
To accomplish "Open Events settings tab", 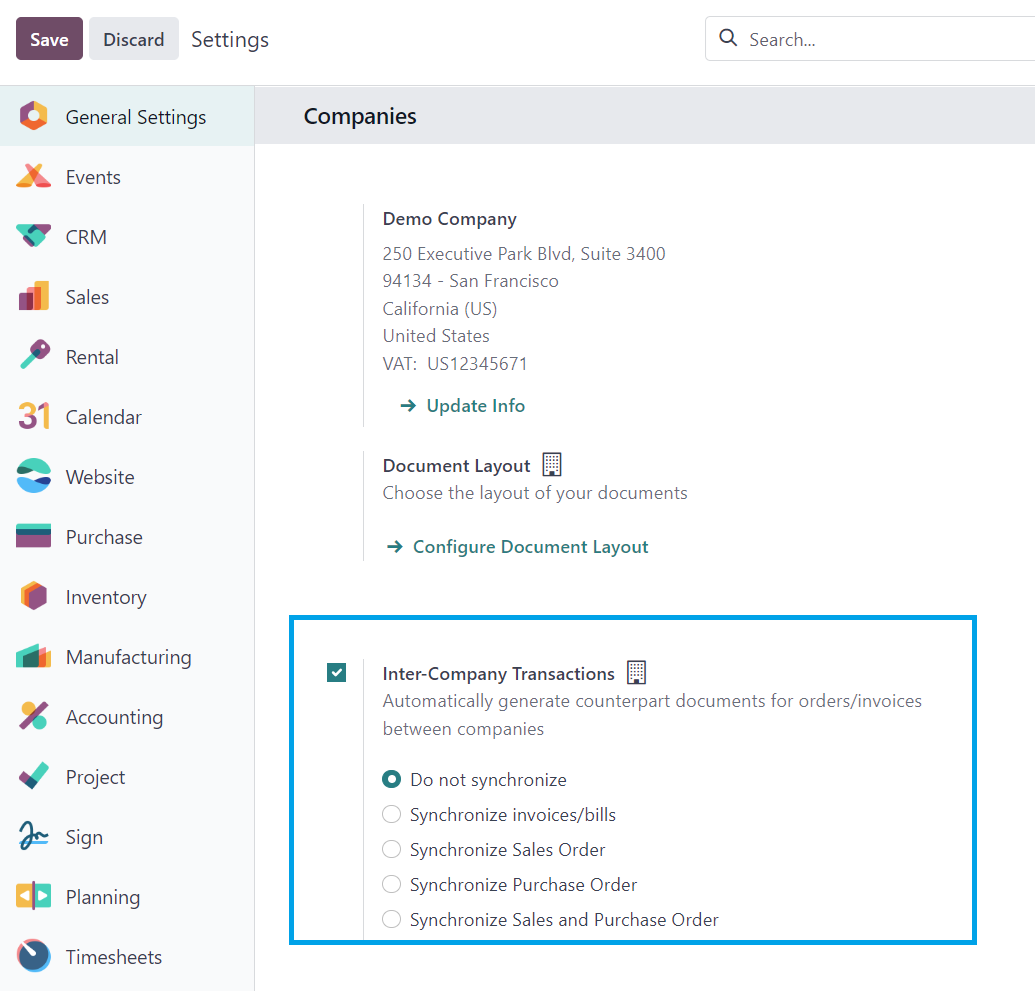I will [x=127, y=176].
